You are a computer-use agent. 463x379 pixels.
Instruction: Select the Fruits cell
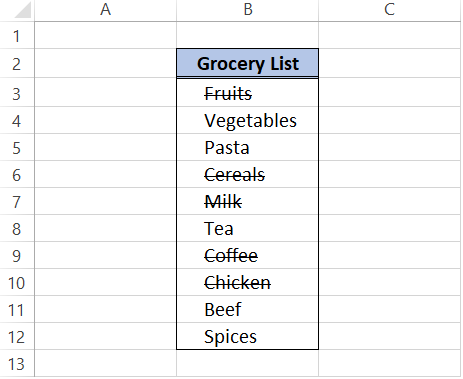[x=247, y=93]
